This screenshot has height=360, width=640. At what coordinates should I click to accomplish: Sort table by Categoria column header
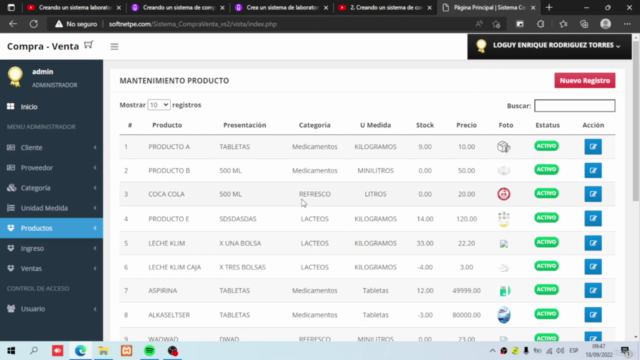tap(314, 125)
